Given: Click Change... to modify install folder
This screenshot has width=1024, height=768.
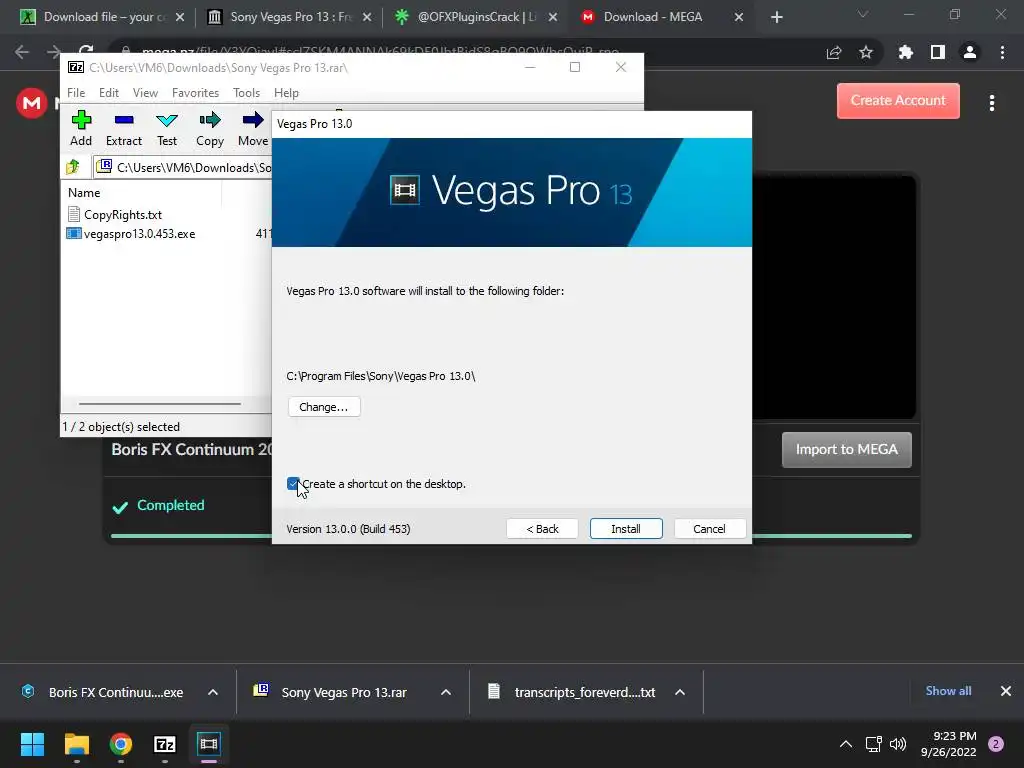Looking at the screenshot, I should pos(324,407).
